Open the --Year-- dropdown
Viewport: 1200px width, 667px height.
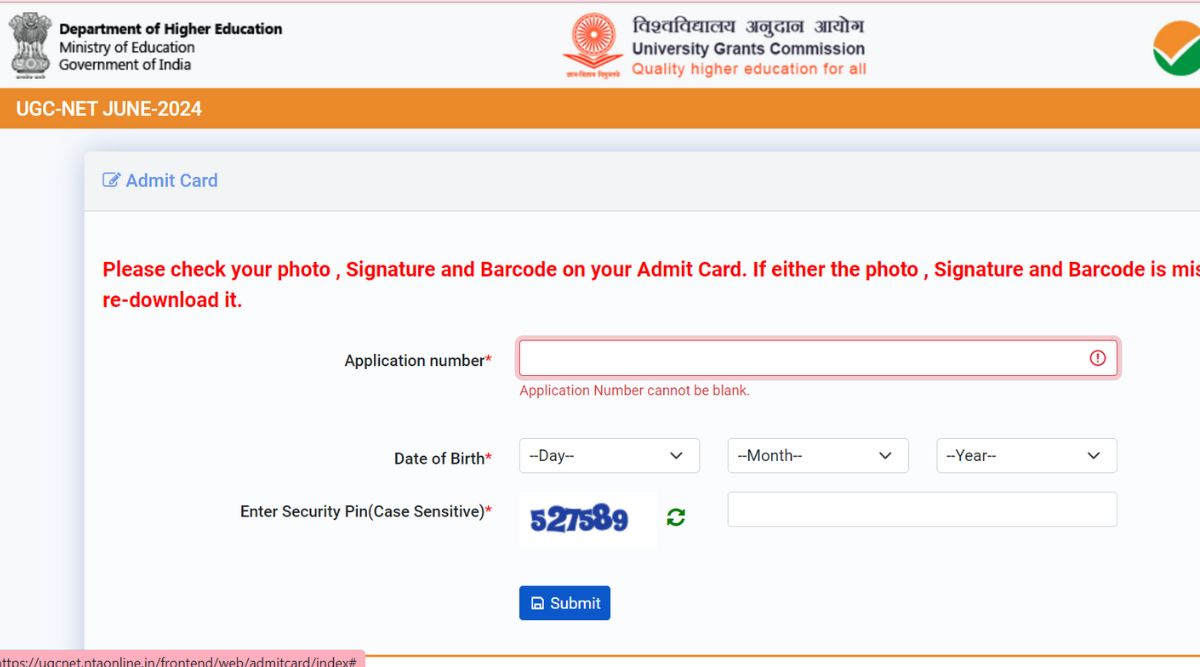(1026, 455)
